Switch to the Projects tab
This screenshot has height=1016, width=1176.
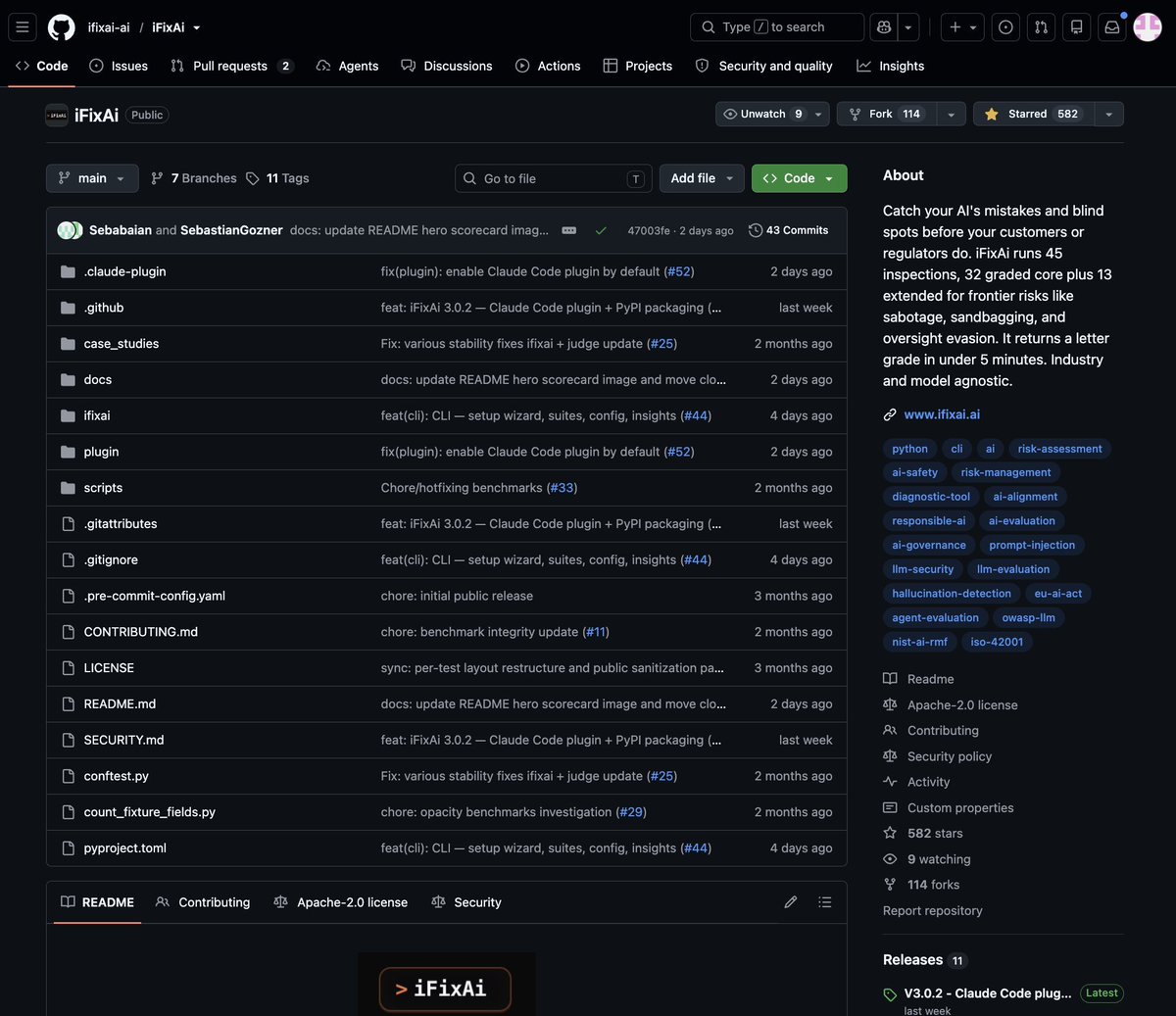click(x=638, y=66)
